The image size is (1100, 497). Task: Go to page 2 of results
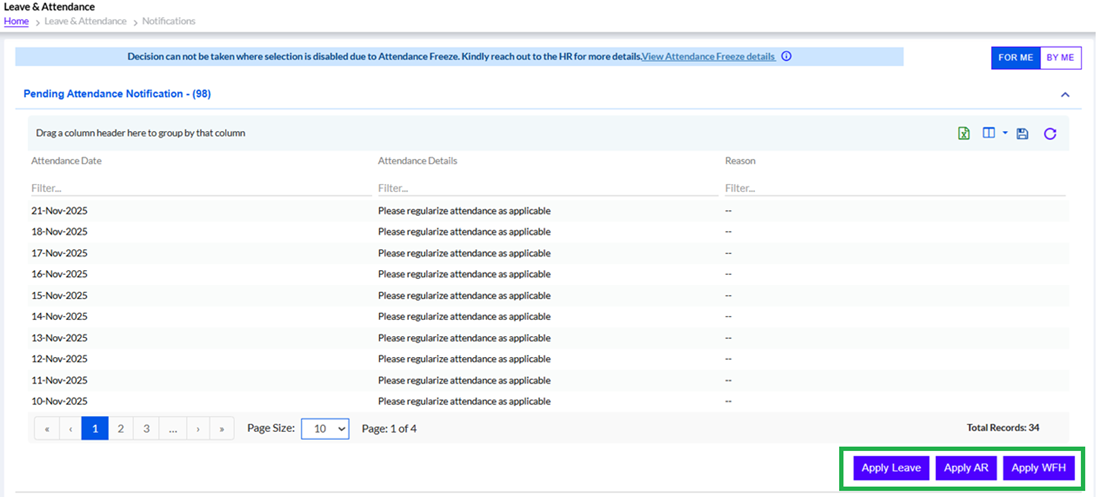point(121,429)
